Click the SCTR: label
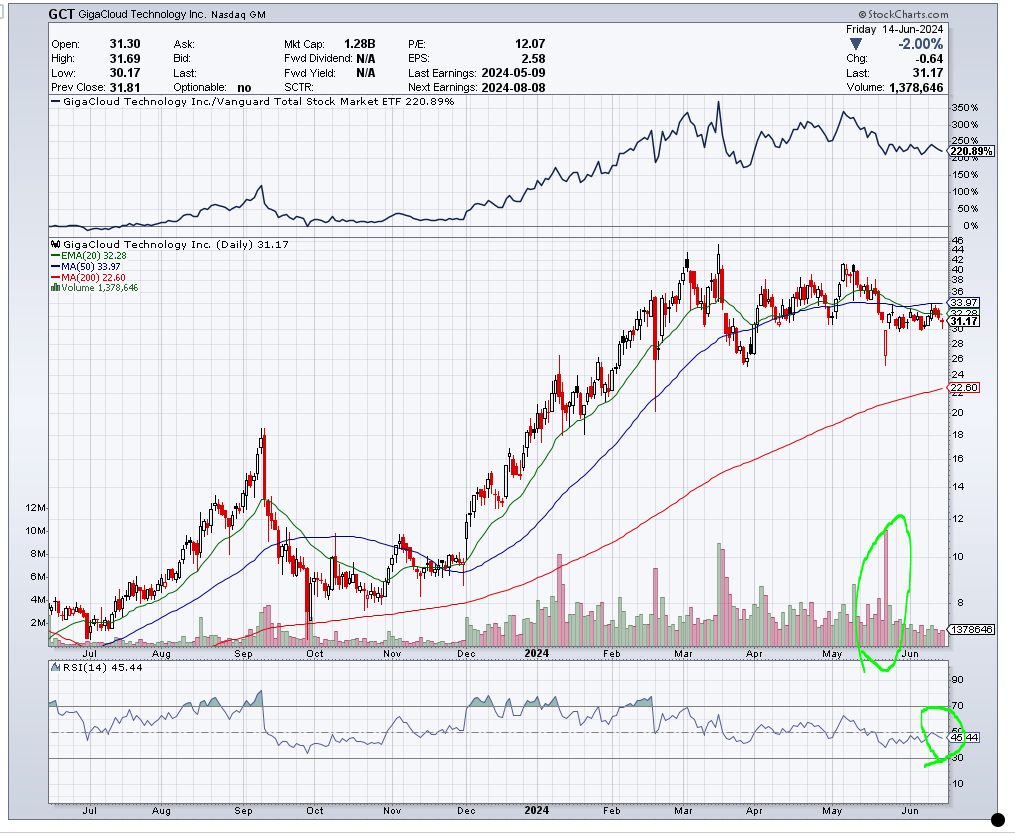1015x835 pixels. 298,87
